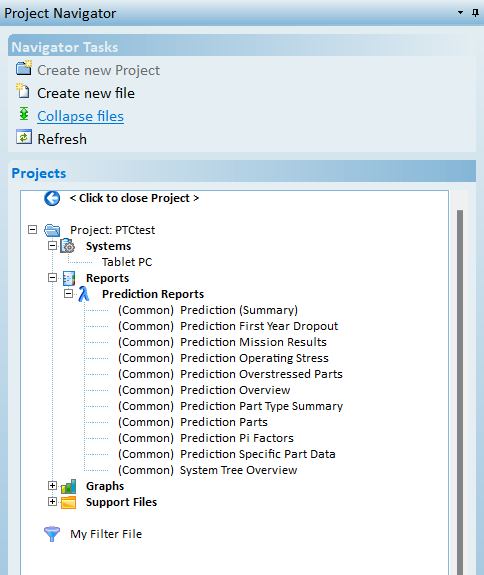Screen dimensions: 484x575
Task: Open Prediction First Year Dropout report
Action: [x=228, y=326]
